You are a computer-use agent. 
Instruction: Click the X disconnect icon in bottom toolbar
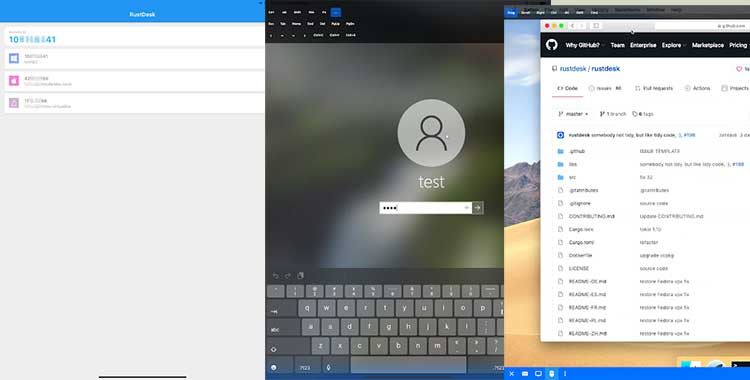[x=511, y=373]
